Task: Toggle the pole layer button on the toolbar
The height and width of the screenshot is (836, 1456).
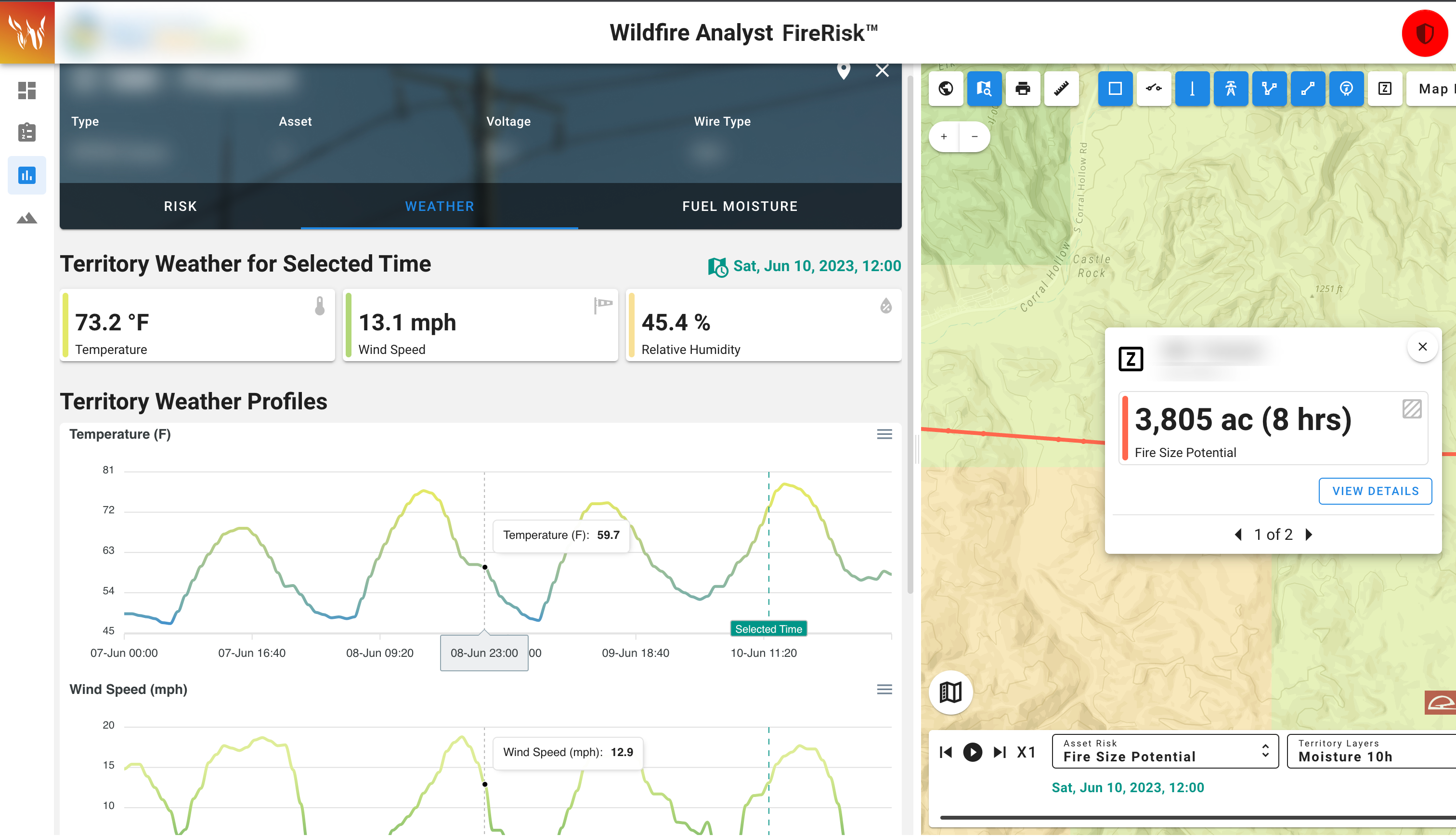Action: pyautogui.click(x=1192, y=89)
